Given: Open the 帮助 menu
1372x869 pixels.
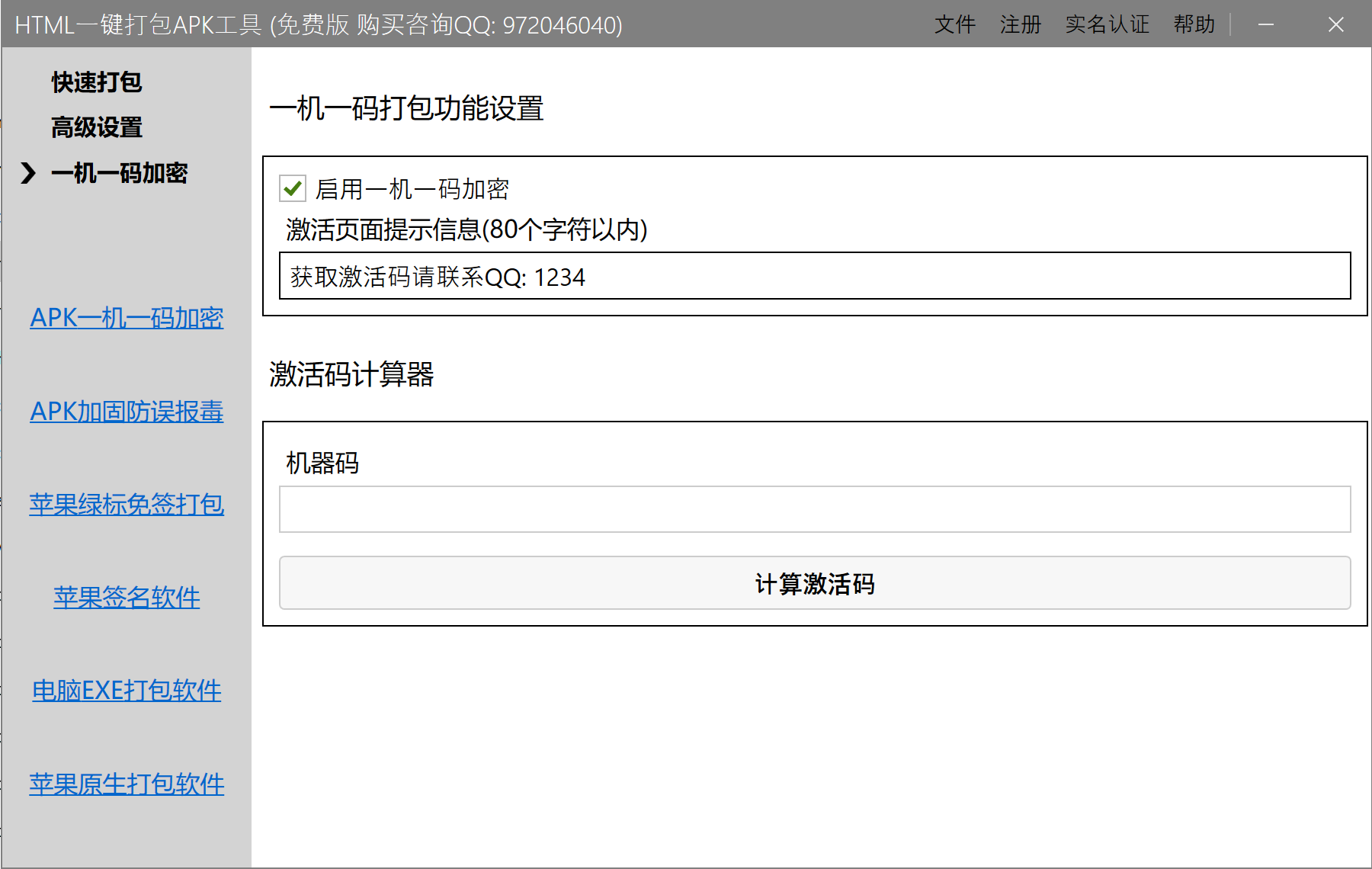Looking at the screenshot, I should [1194, 24].
